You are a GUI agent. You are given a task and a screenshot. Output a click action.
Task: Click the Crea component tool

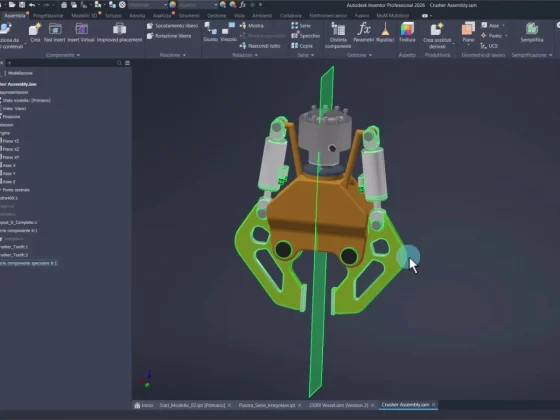coord(35,32)
